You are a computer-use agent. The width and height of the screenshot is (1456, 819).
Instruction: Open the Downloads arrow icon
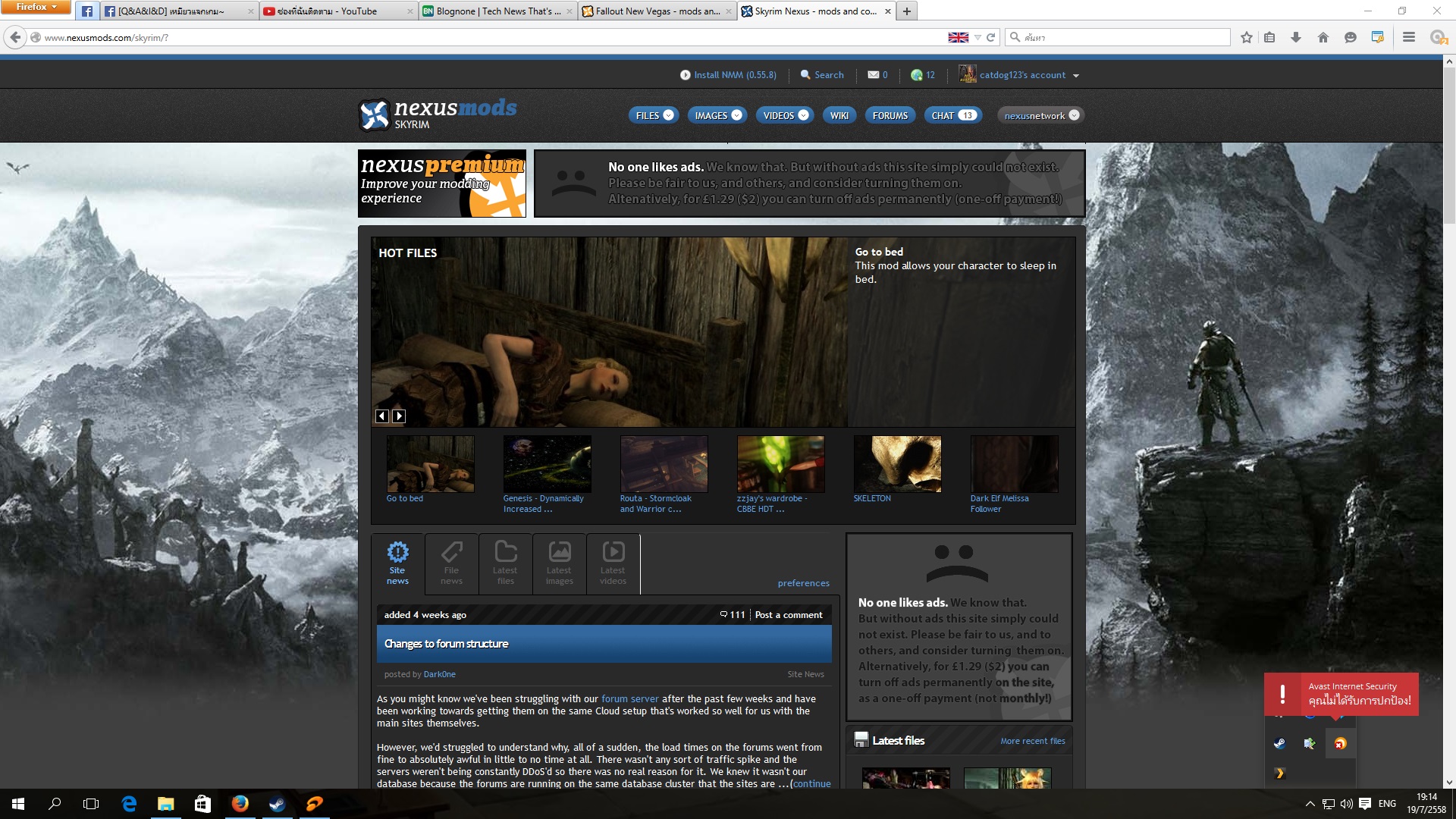[1296, 37]
